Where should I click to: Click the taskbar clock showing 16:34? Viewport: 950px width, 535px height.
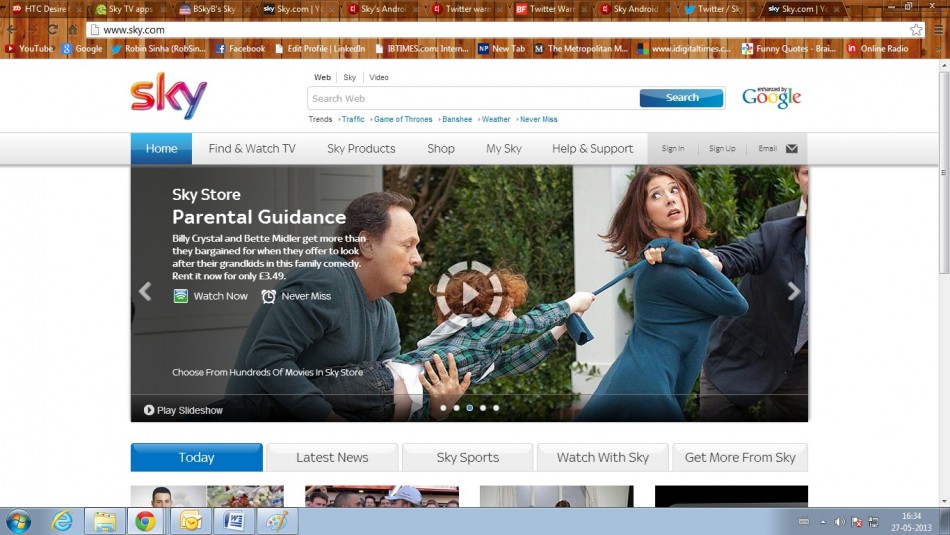click(911, 522)
